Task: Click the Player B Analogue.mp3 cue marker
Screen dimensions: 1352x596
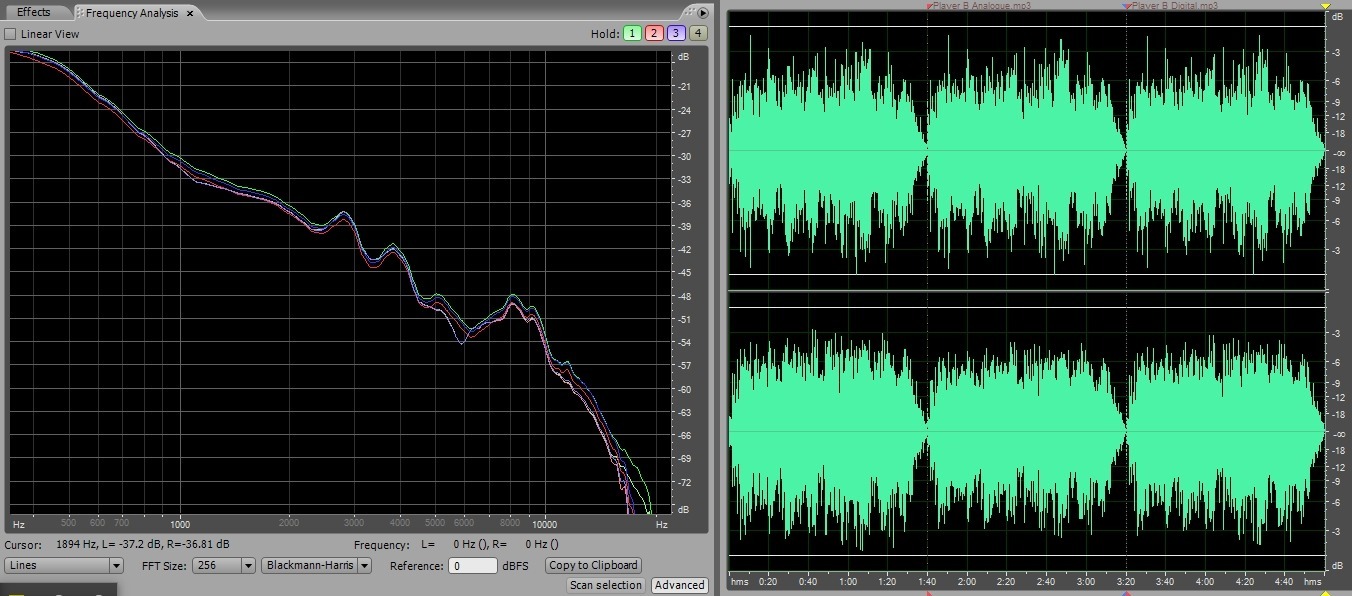Action: click(979, 6)
